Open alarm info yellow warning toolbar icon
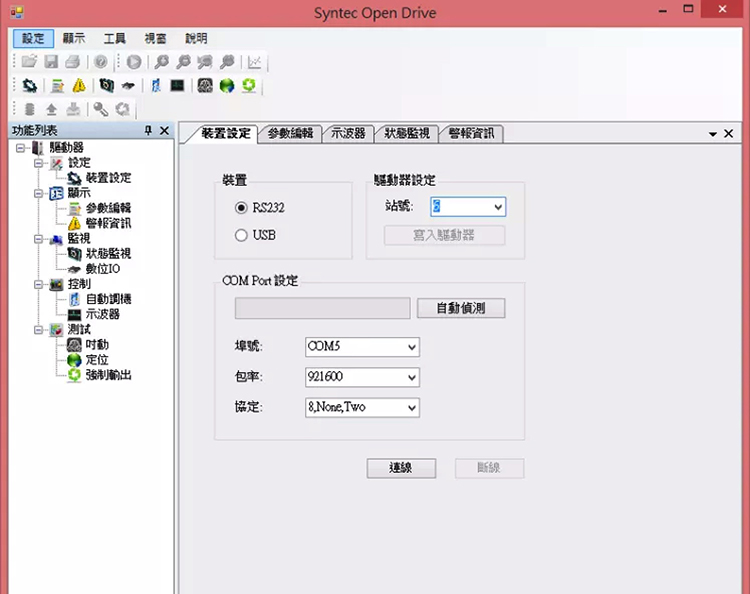 79,86
